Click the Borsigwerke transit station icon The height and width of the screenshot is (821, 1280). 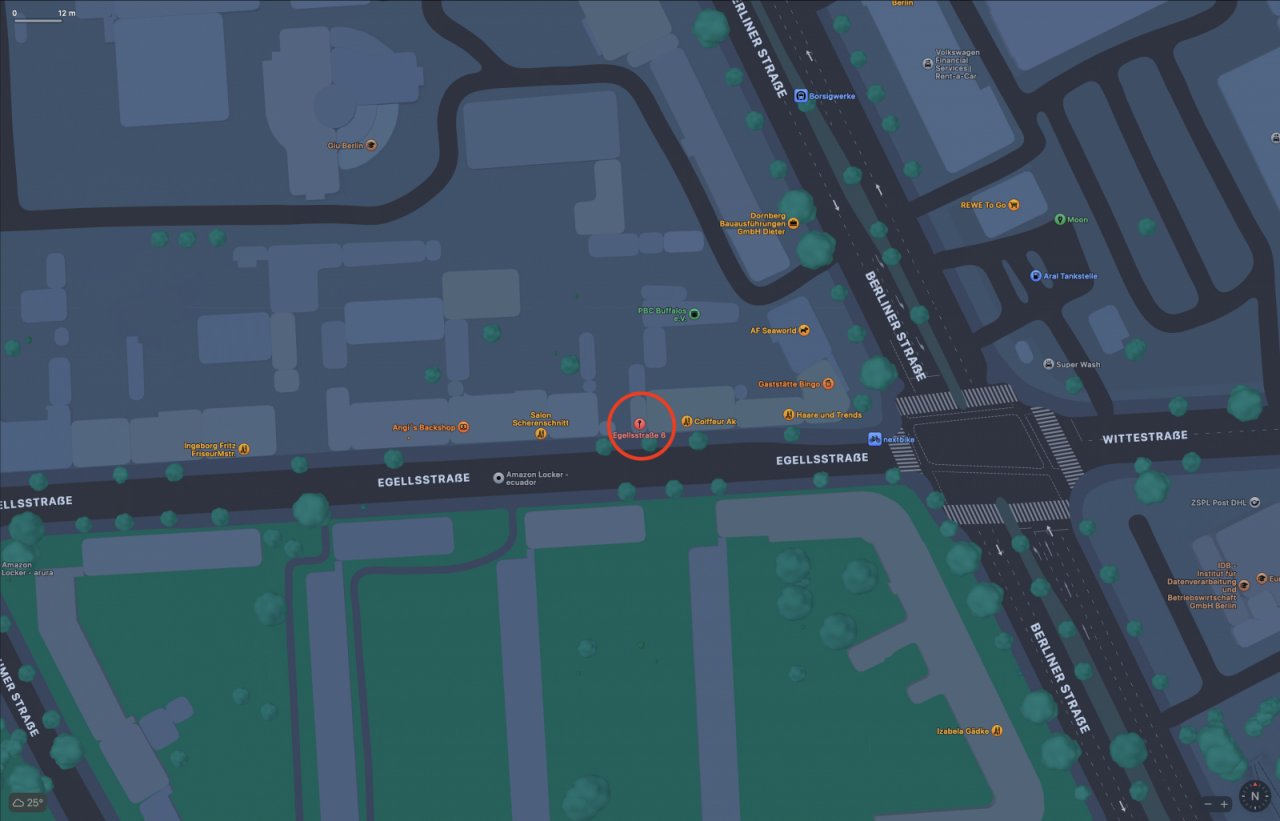click(801, 96)
